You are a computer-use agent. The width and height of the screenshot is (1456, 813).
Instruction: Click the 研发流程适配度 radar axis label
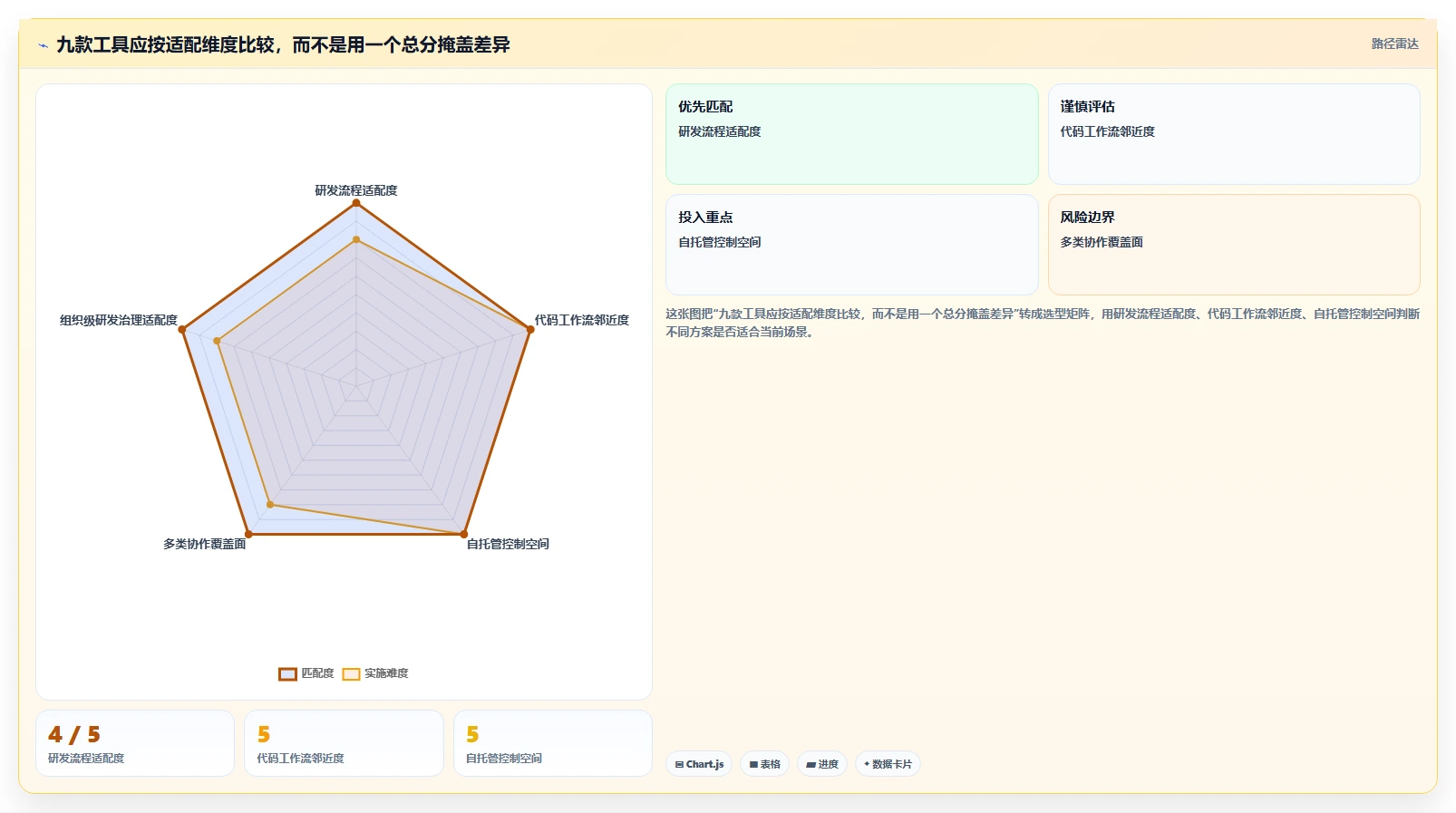(356, 190)
